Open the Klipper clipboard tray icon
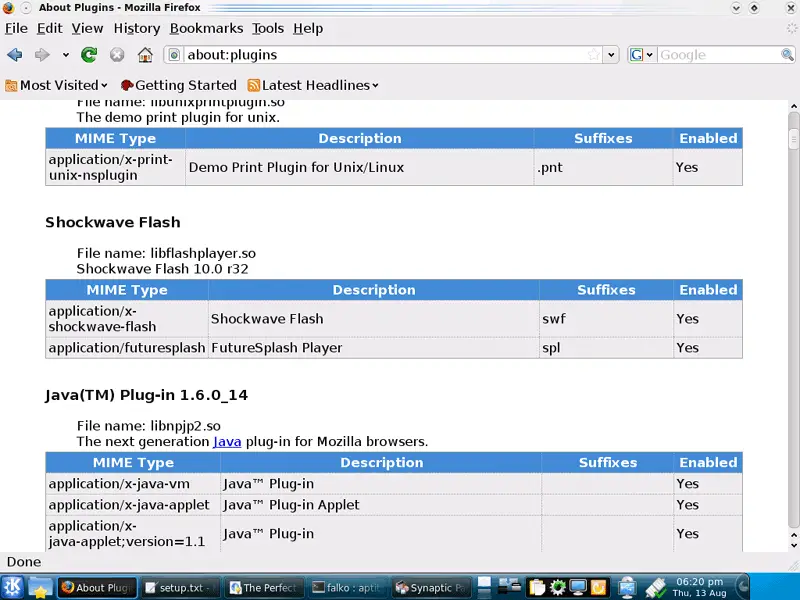Screen dimensions: 800x600 537,588
